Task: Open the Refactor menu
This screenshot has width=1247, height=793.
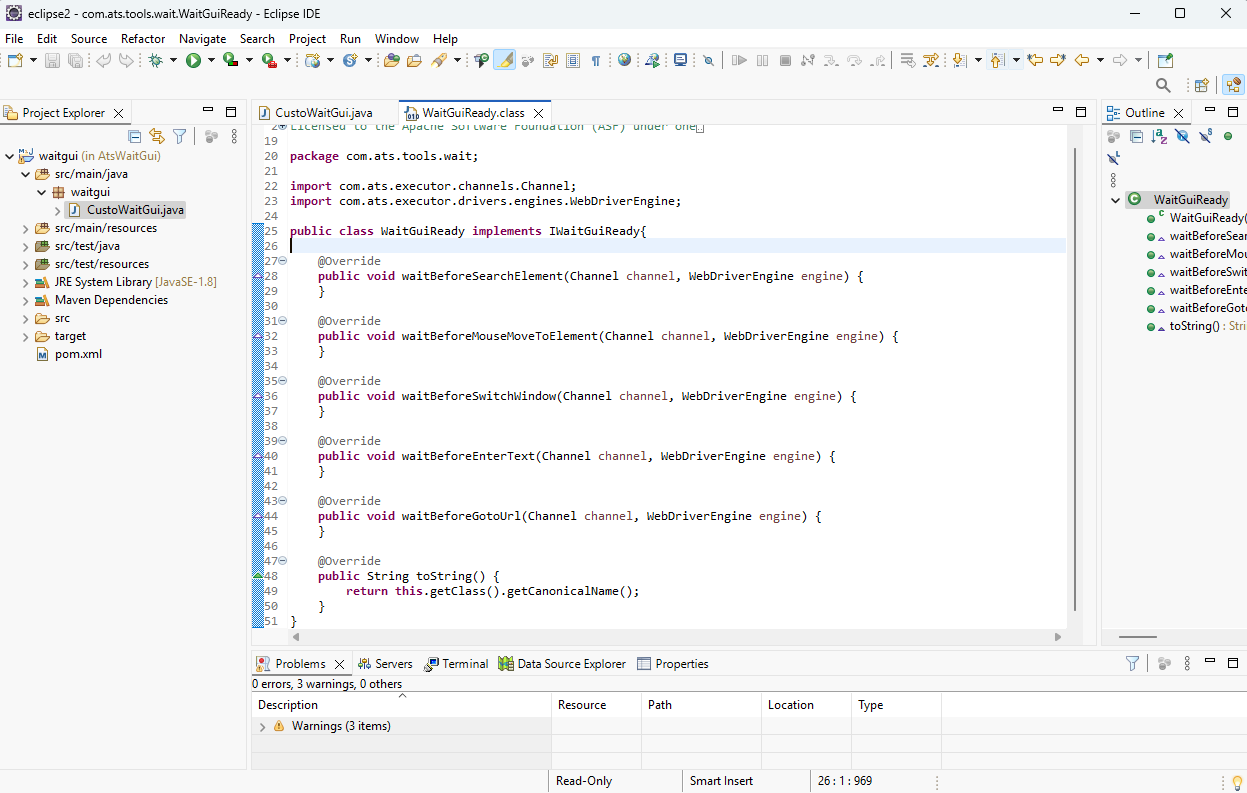Action: 143,38
